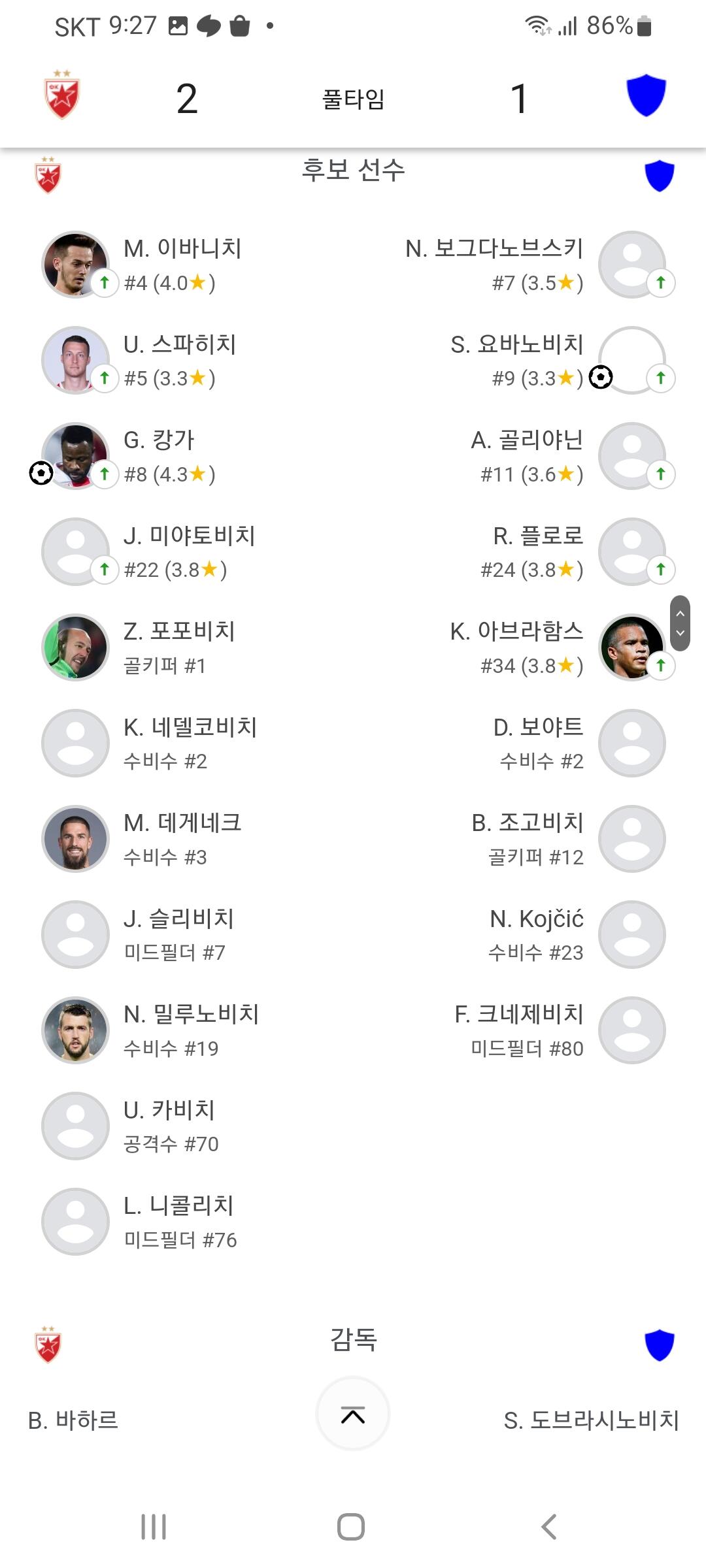Tap substitution arrow on M. 이바니치

click(x=105, y=282)
